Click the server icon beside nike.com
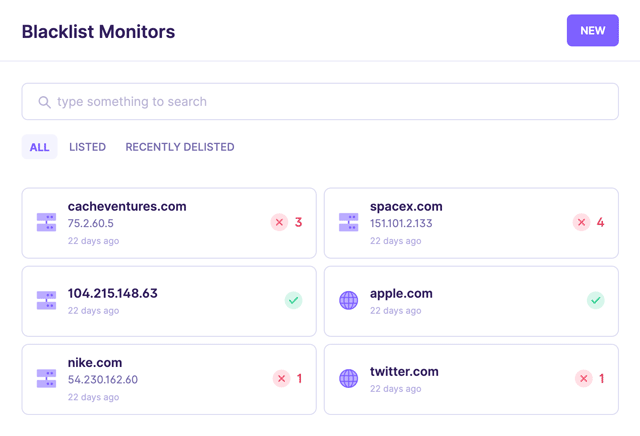 point(46,378)
